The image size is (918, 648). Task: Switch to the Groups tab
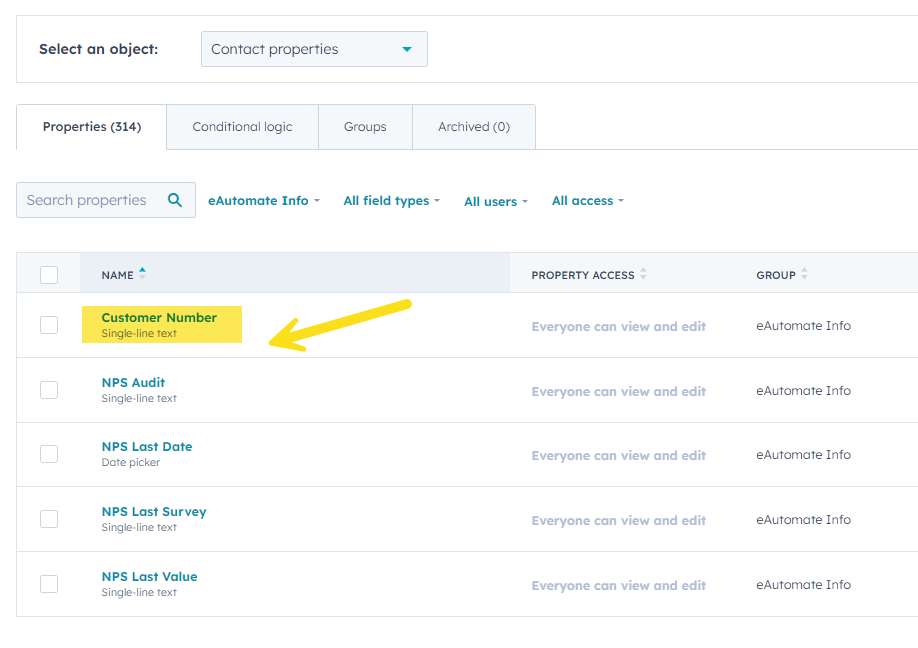365,127
